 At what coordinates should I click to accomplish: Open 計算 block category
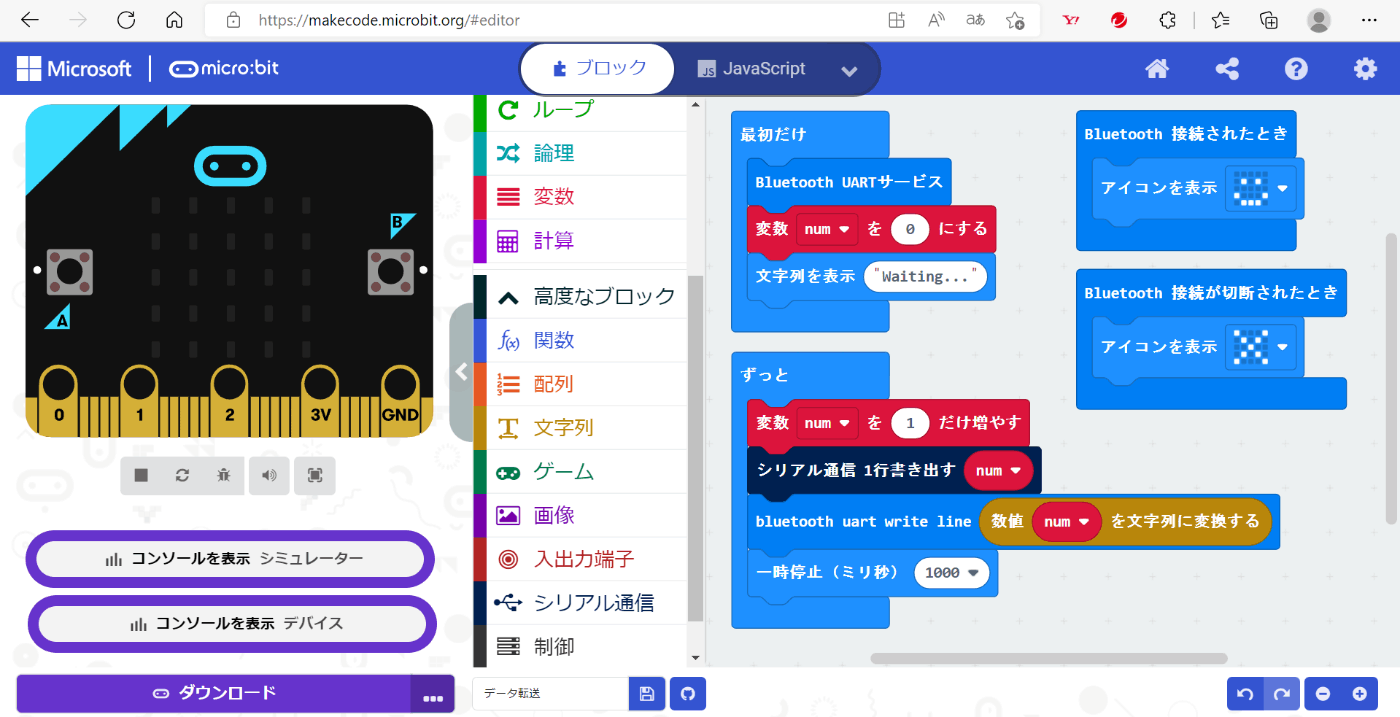point(580,241)
